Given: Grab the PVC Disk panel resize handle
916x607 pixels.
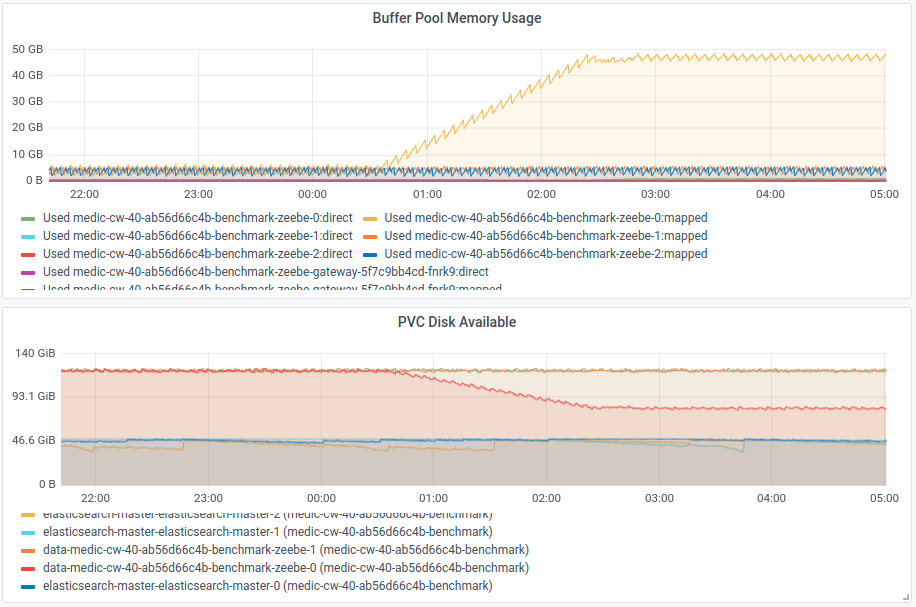Looking at the screenshot, I should [x=906, y=597].
